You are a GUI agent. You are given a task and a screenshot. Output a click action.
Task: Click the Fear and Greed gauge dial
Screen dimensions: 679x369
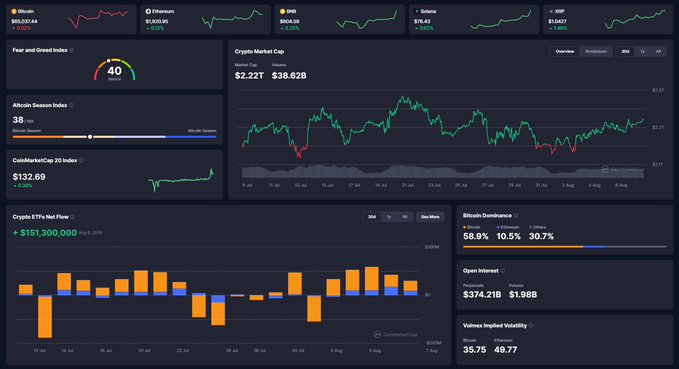point(114,70)
